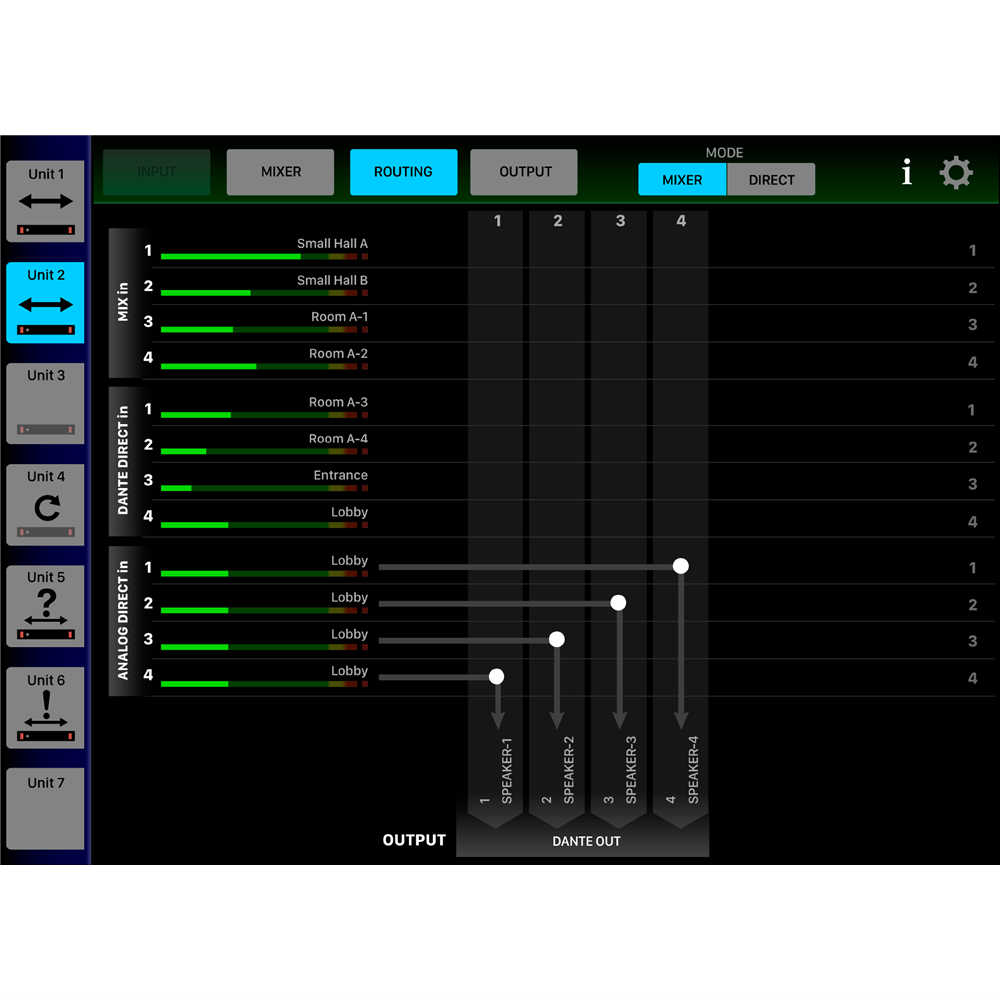Toggle routing node for Analog Direct 2 to Speaker-3
The height and width of the screenshot is (1000, 1000).
(618, 602)
